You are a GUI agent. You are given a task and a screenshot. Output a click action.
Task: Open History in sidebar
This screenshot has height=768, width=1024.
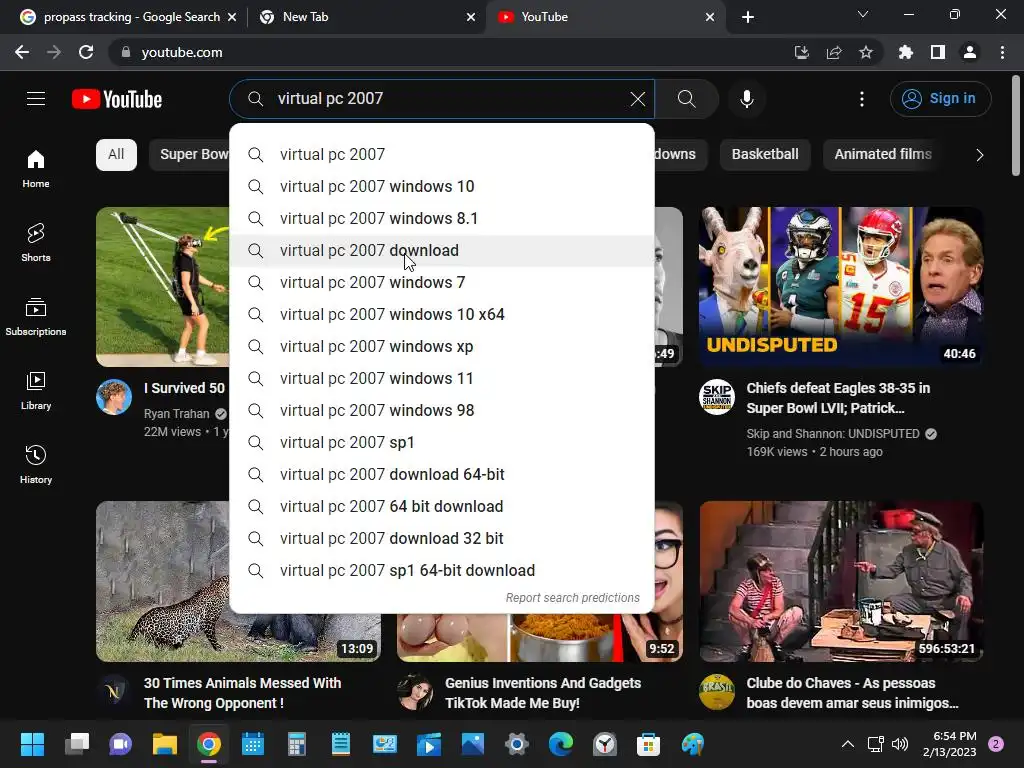coord(36,464)
